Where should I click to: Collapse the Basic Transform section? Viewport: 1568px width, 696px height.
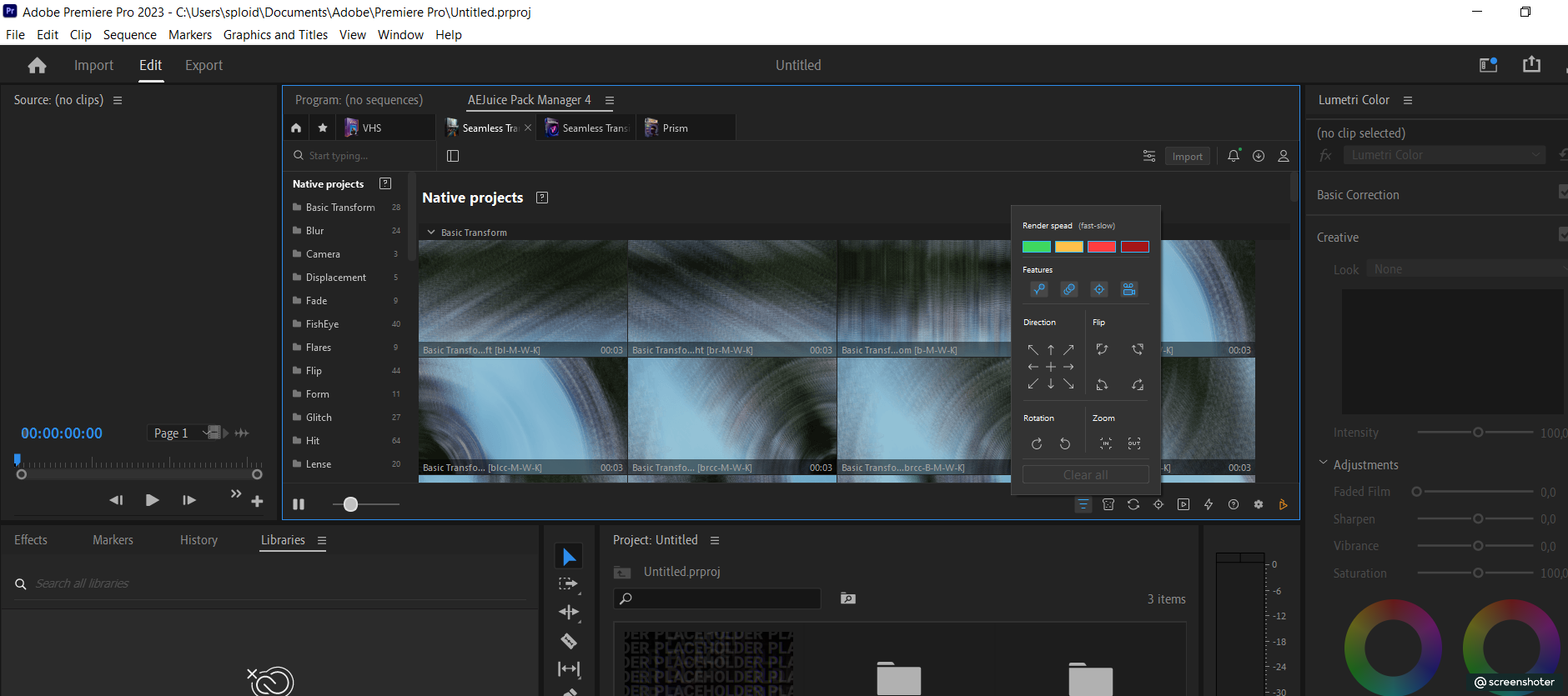click(x=431, y=233)
